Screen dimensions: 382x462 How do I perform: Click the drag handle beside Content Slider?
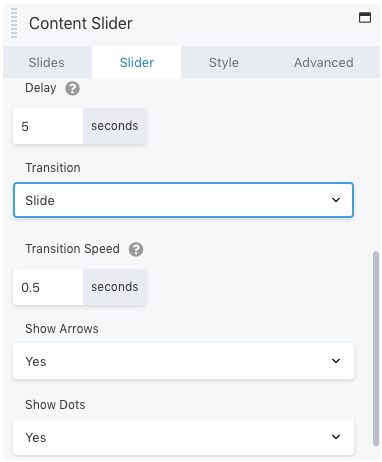[14, 23]
